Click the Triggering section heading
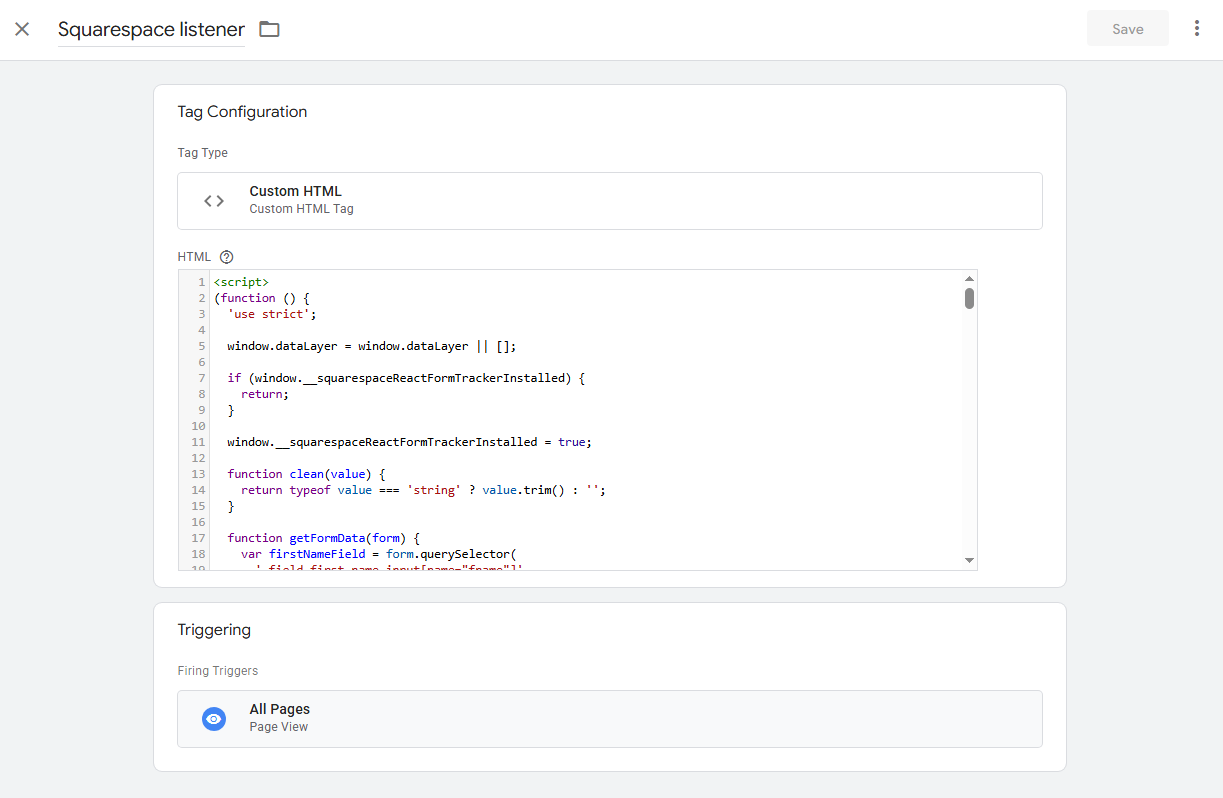This screenshot has width=1223, height=798. (214, 630)
